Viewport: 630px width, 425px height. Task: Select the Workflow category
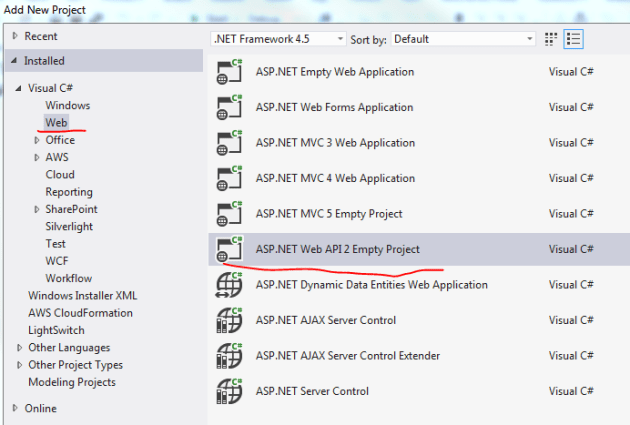coord(68,278)
